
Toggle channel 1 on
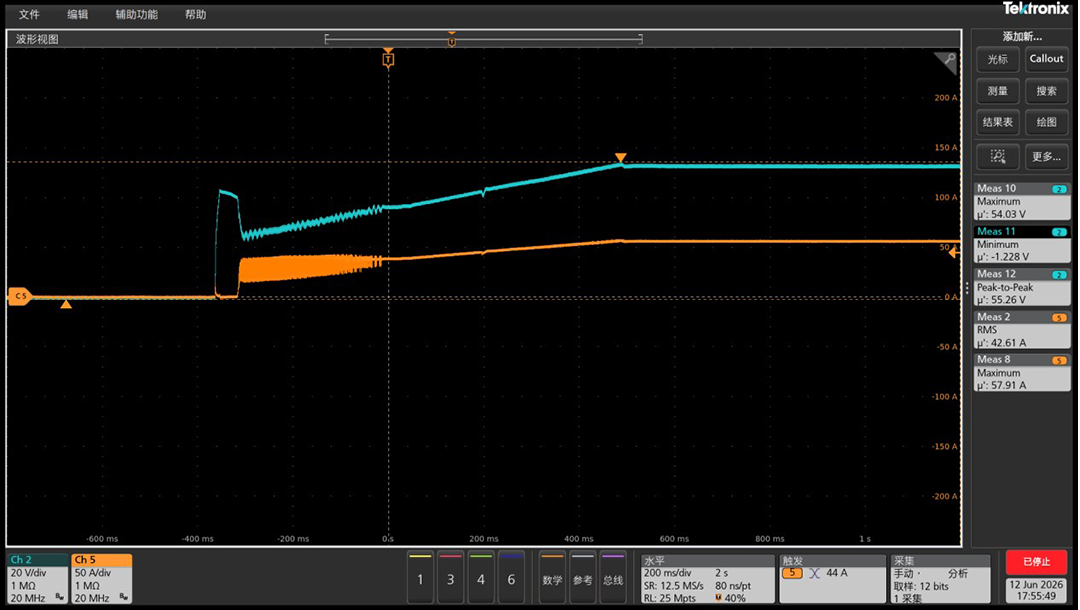pyautogui.click(x=420, y=578)
